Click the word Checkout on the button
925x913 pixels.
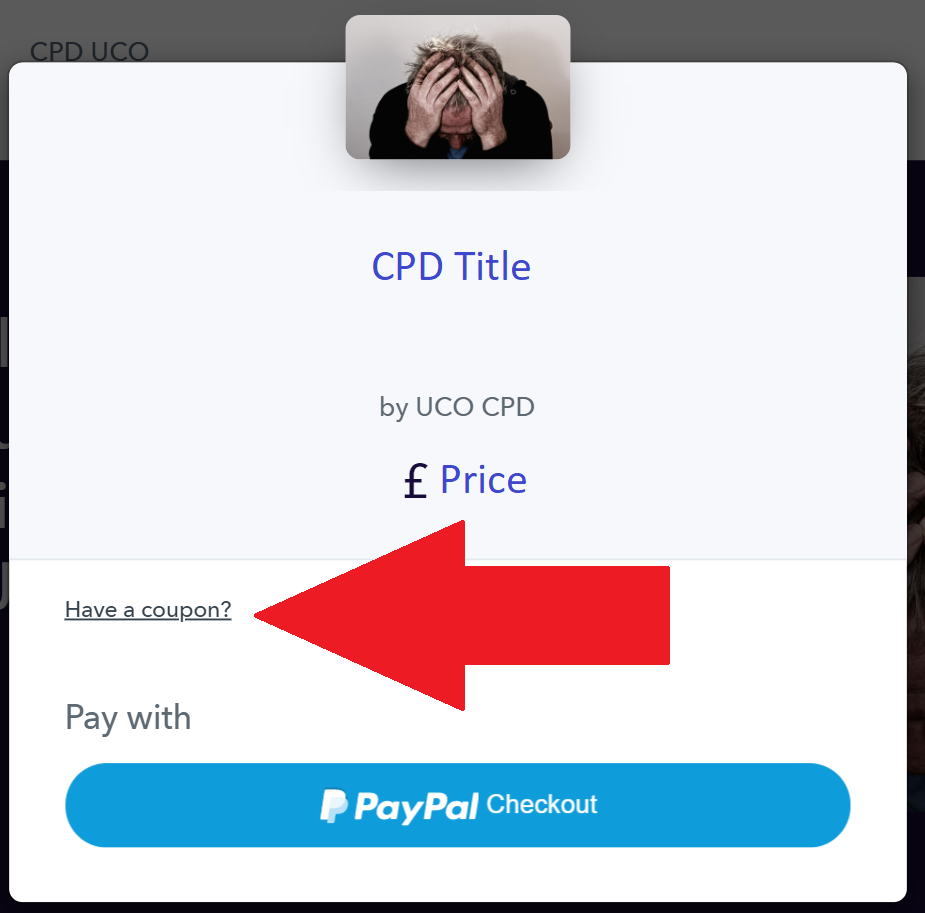click(x=542, y=804)
